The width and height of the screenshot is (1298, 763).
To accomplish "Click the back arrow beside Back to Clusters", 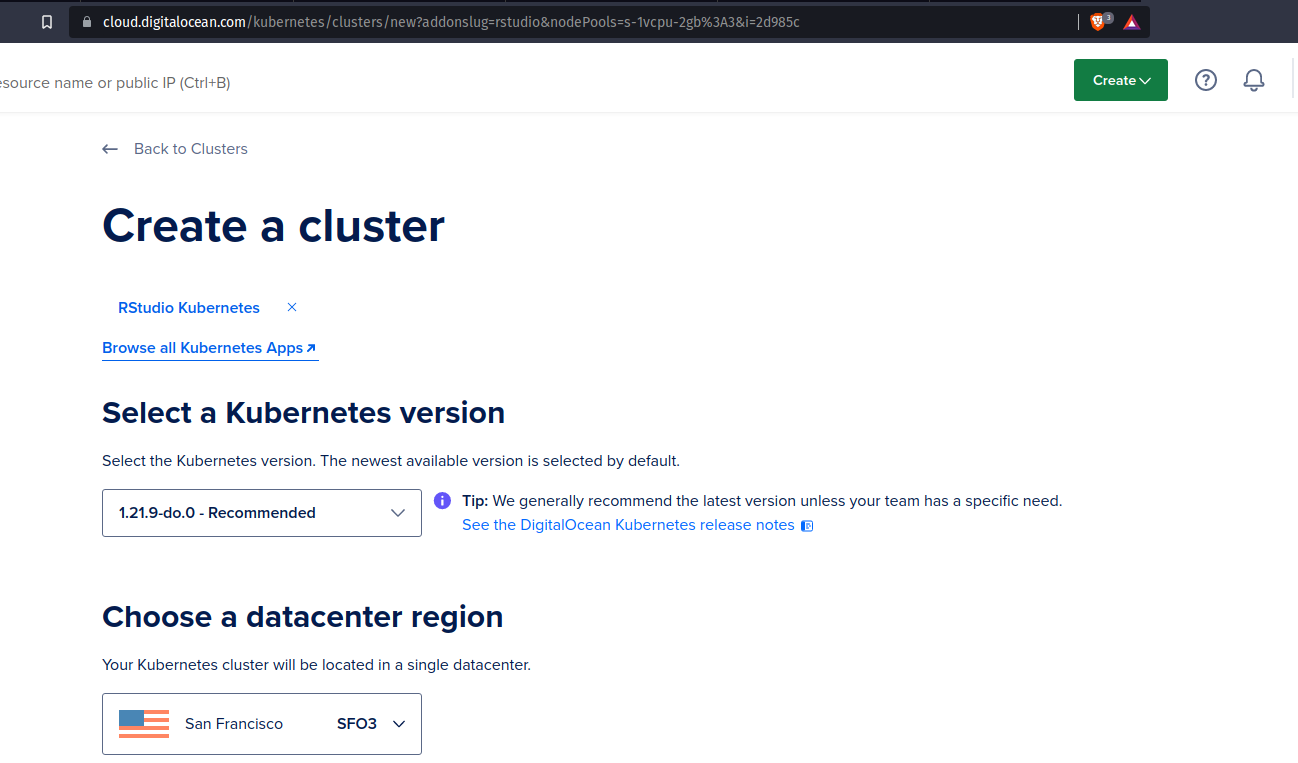I will point(110,149).
